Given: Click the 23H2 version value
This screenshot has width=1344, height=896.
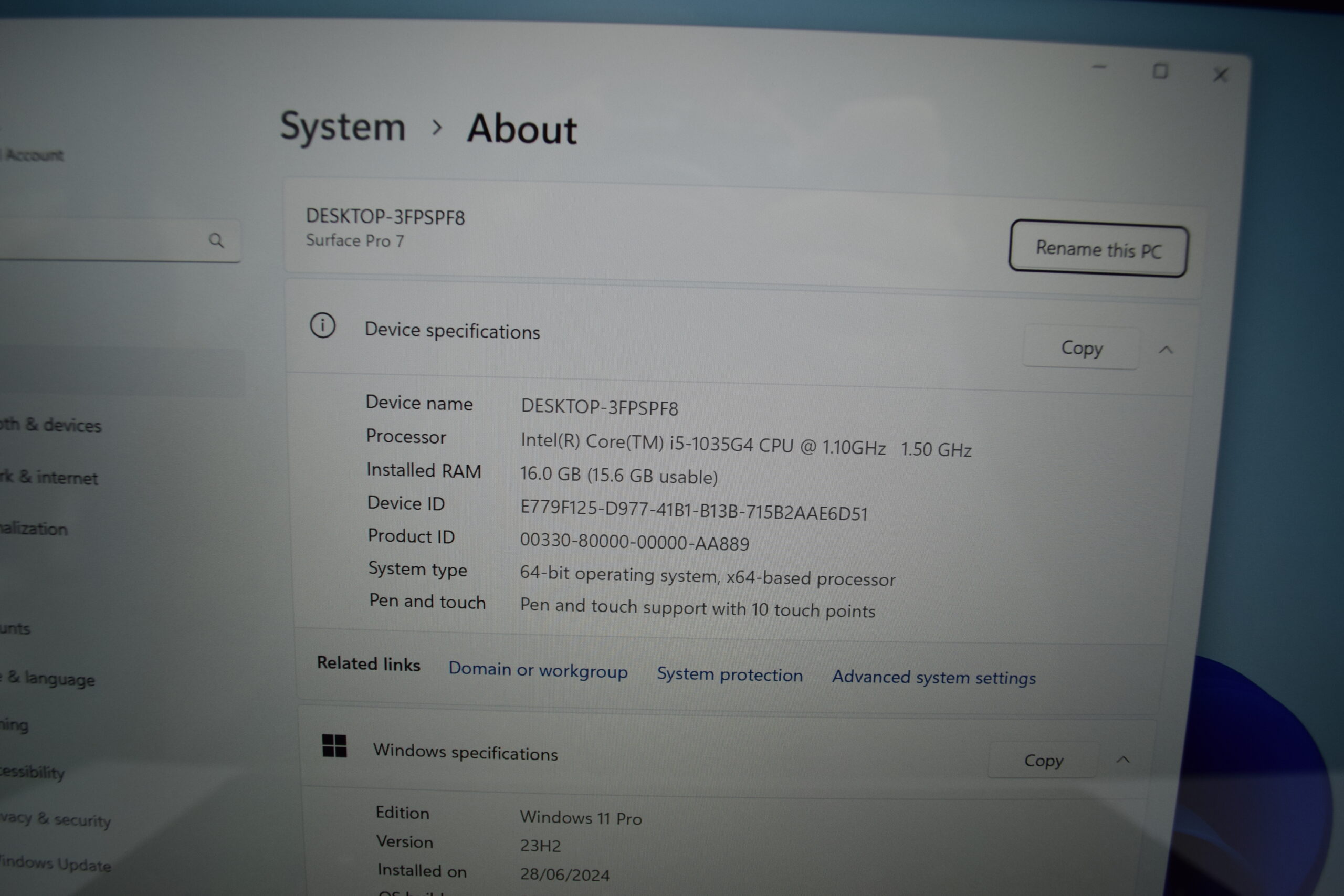Looking at the screenshot, I should (540, 846).
